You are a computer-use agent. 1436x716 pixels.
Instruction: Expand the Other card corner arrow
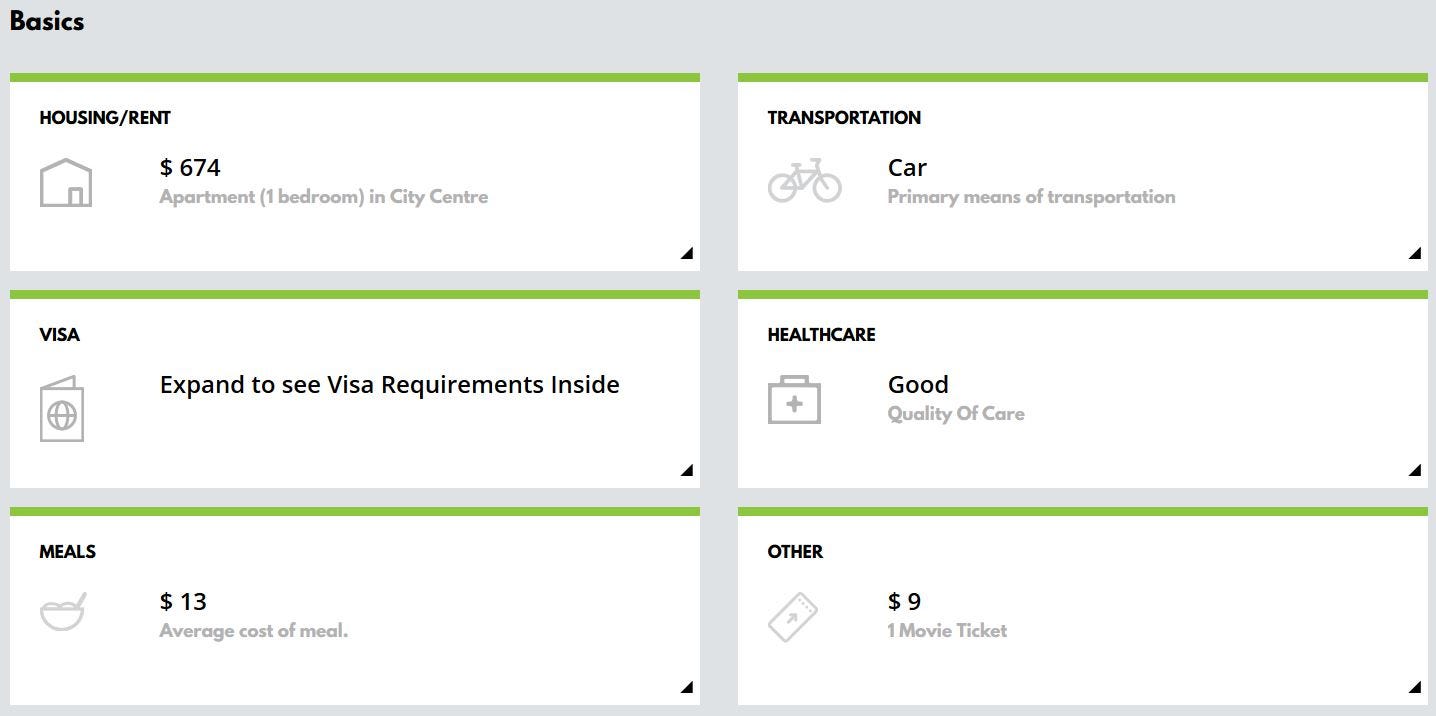click(x=1414, y=688)
